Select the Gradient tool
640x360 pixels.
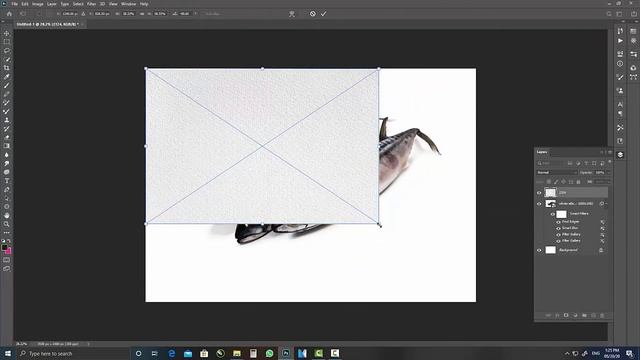tap(7, 146)
